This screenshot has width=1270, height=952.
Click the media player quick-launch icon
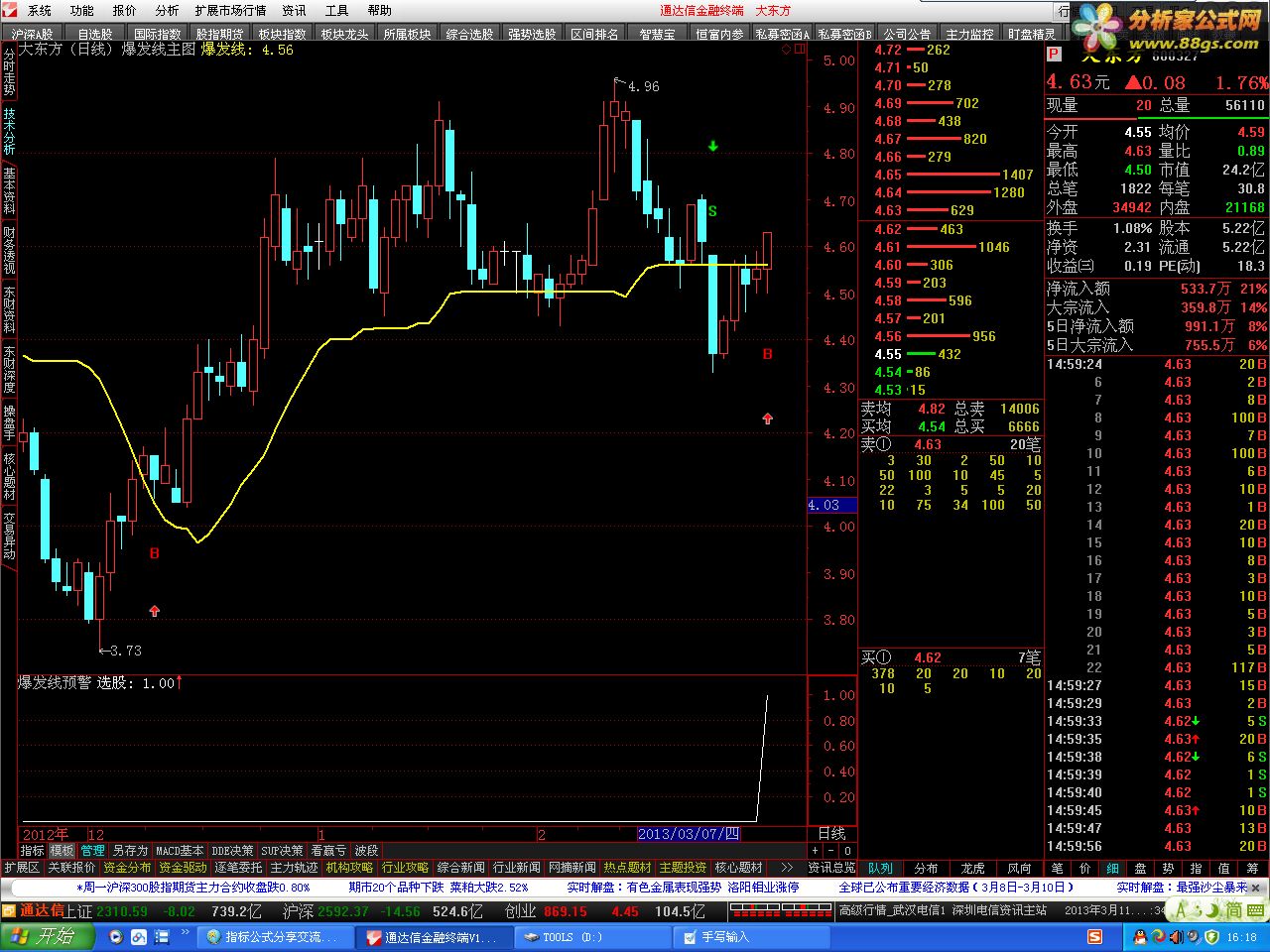[117, 937]
